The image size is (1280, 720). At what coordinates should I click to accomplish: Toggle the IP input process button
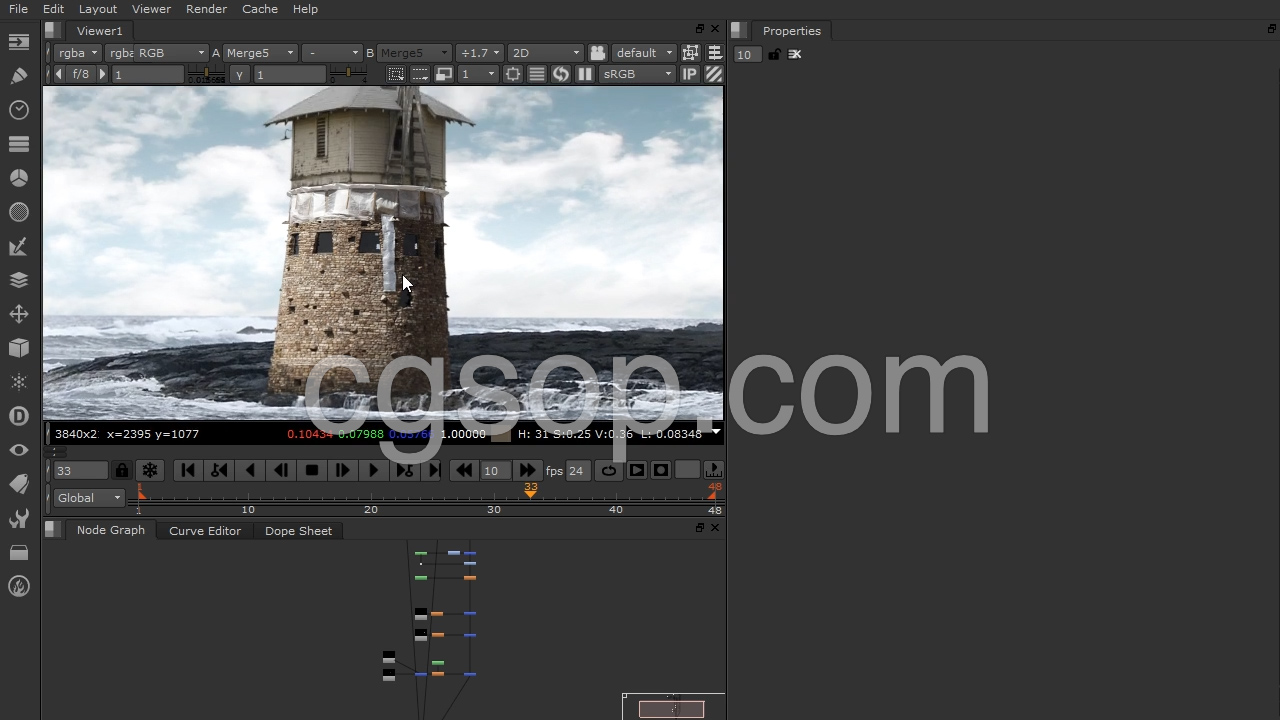[x=689, y=74]
